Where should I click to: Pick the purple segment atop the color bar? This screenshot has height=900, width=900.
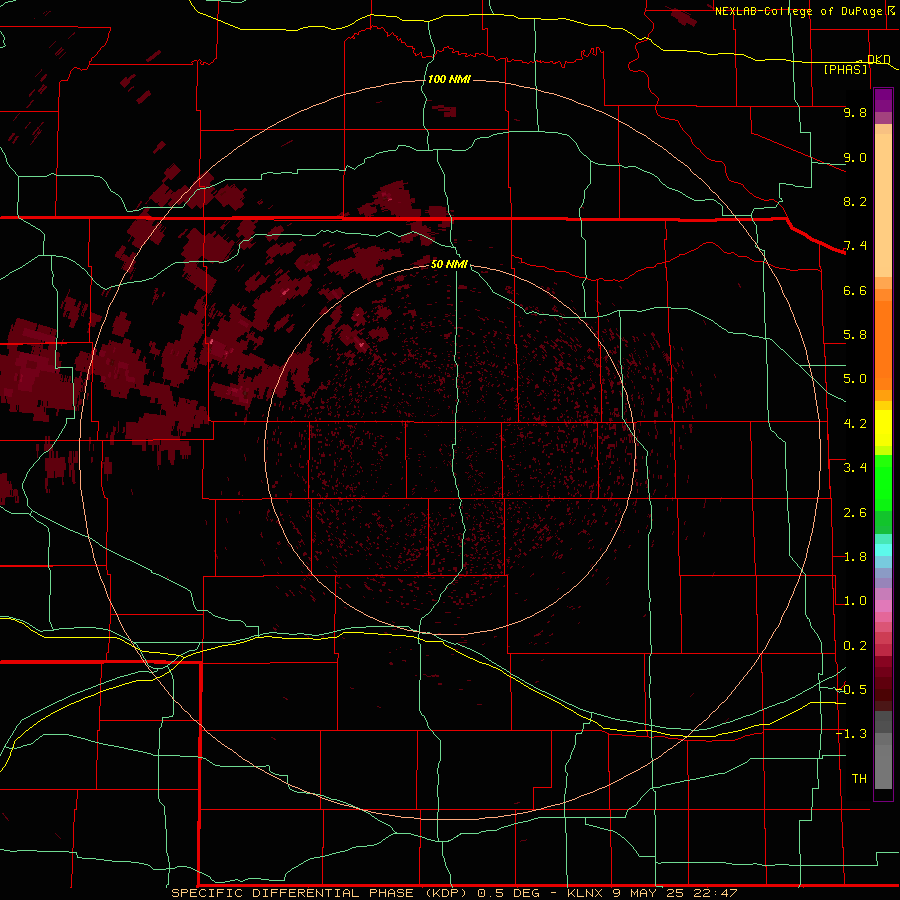(883, 100)
